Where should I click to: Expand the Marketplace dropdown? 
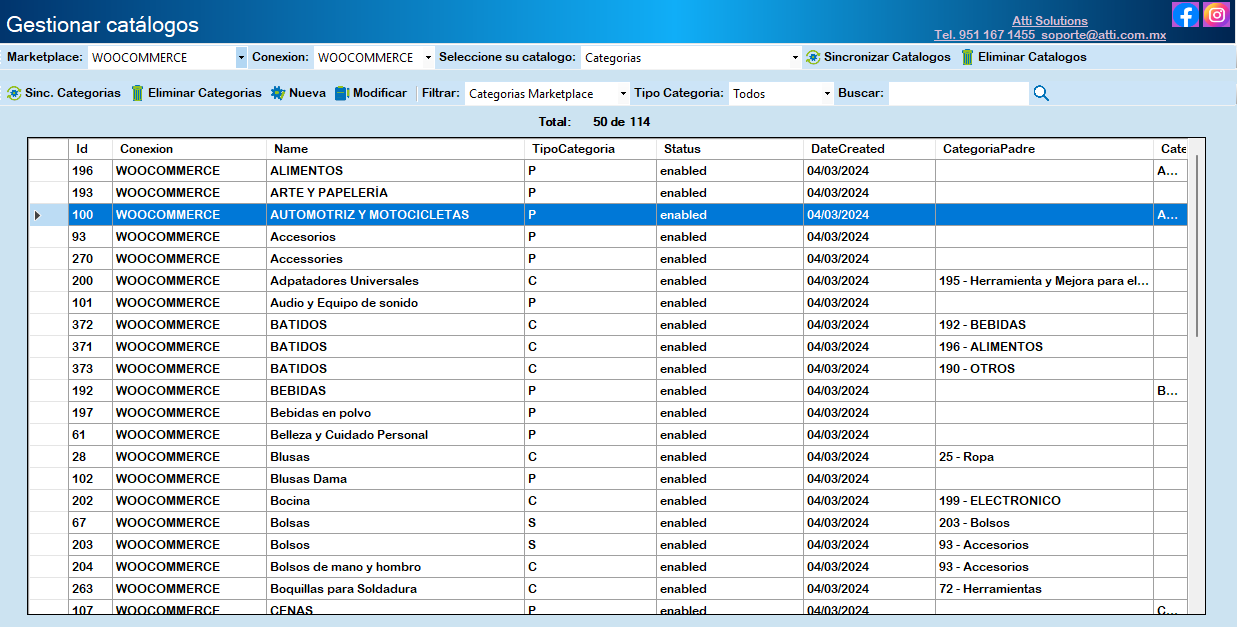click(241, 58)
